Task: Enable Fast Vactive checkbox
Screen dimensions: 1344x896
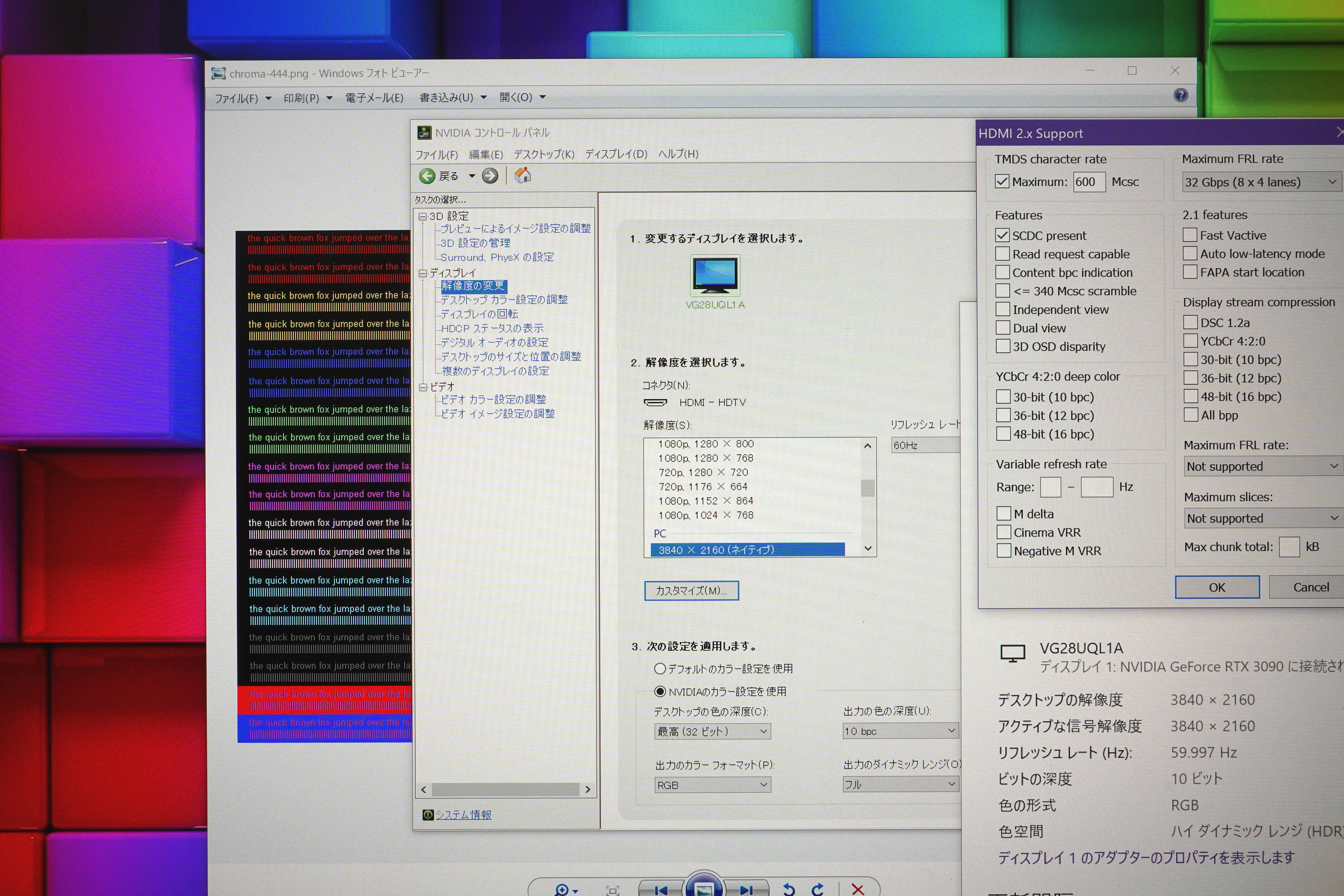Action: pyautogui.click(x=1190, y=235)
